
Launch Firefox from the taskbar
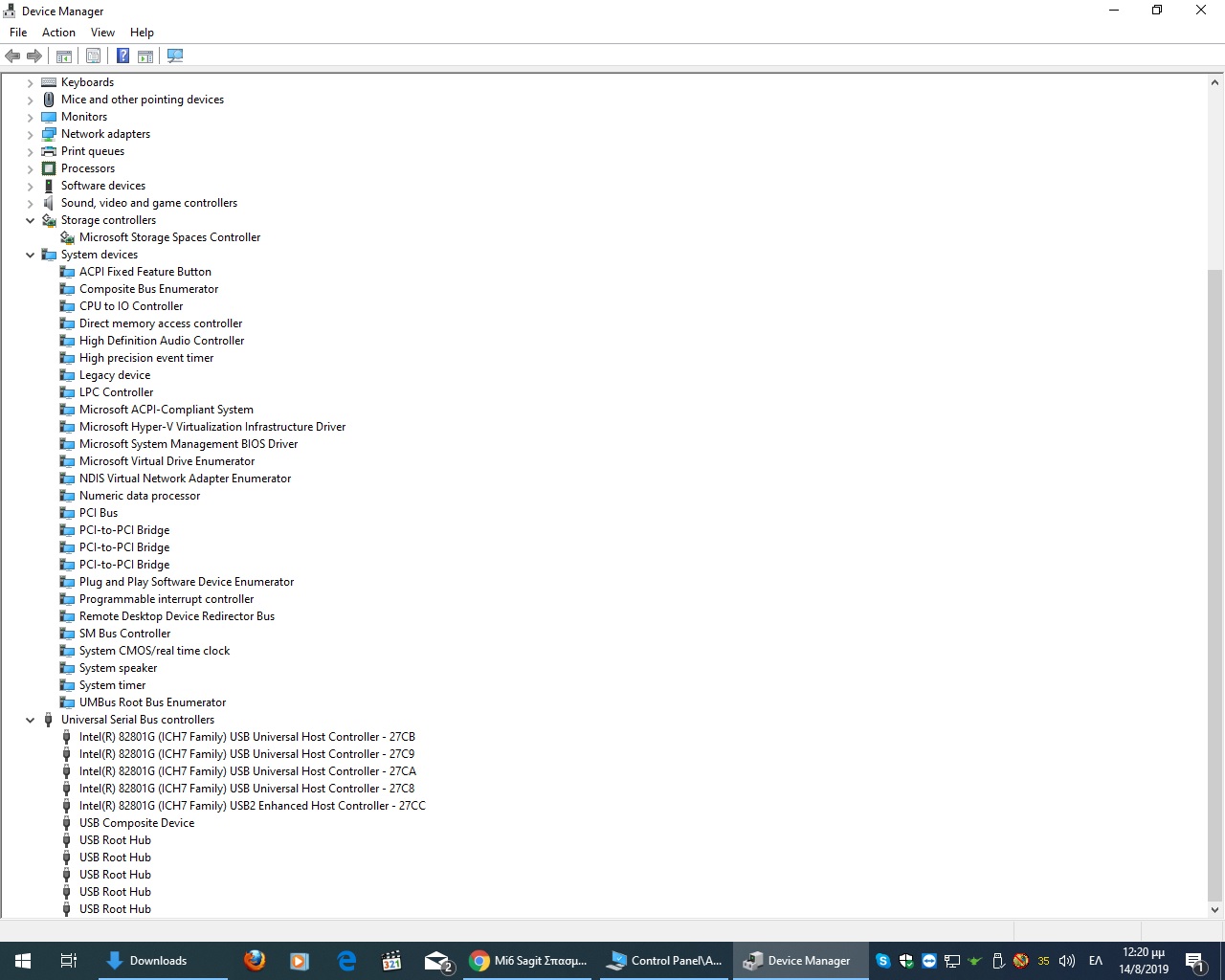click(255, 961)
